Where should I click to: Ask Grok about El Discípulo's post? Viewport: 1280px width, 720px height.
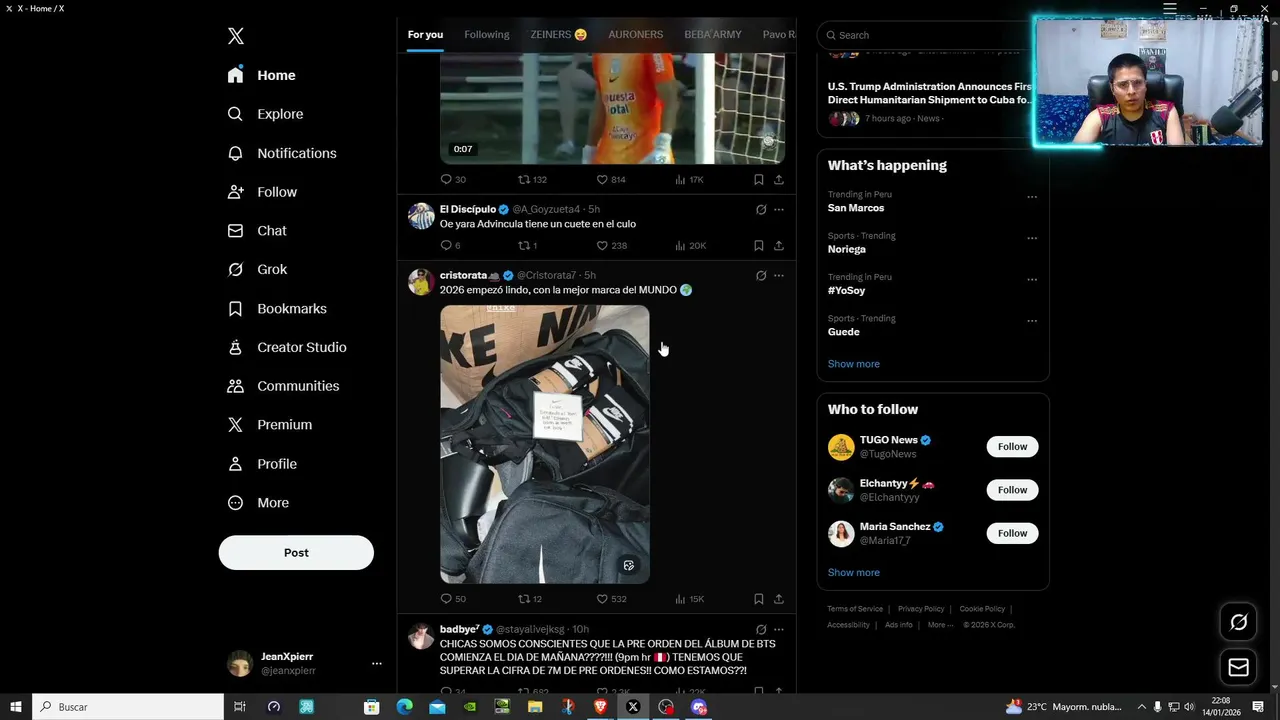click(761, 210)
